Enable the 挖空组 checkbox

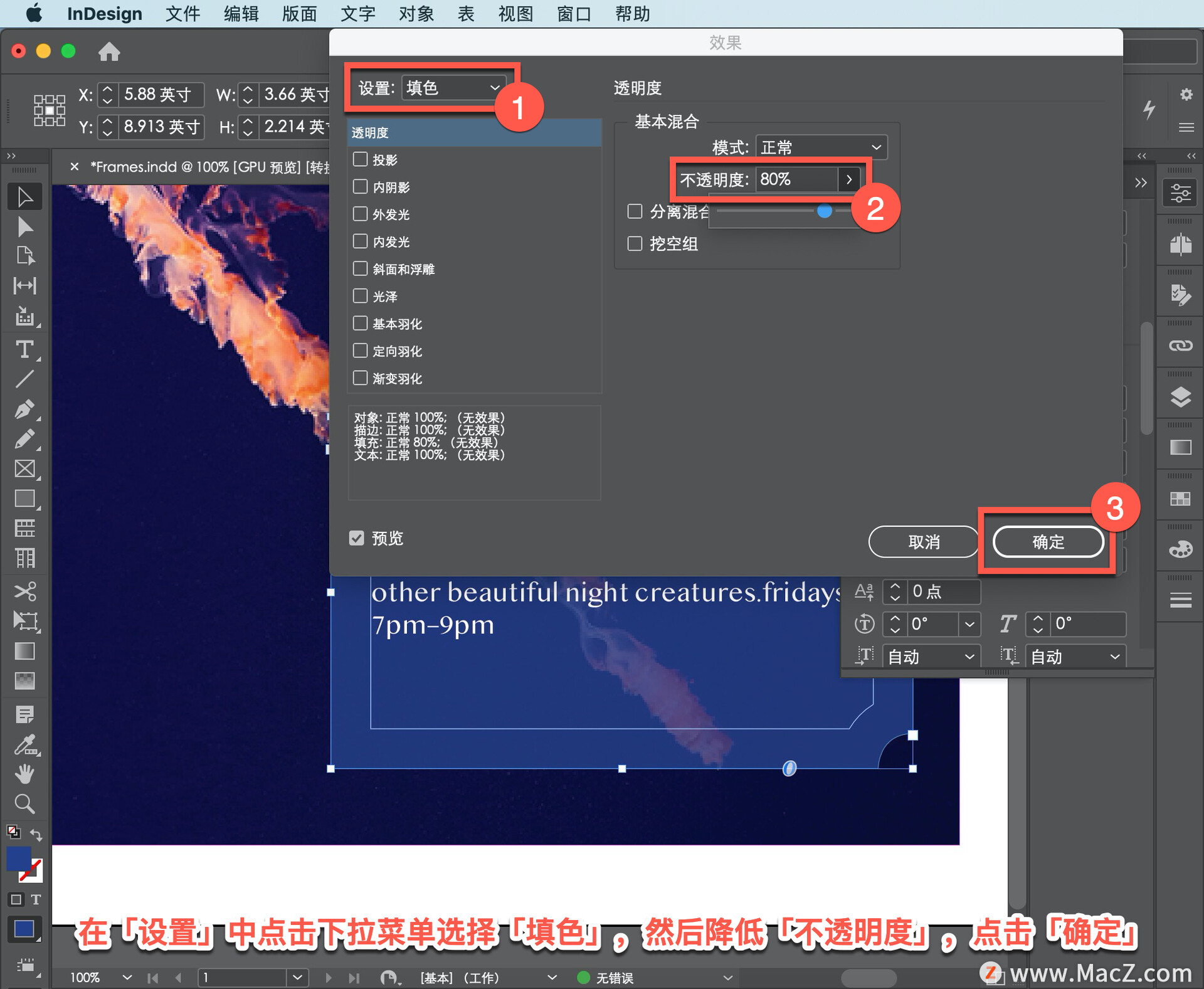click(635, 243)
